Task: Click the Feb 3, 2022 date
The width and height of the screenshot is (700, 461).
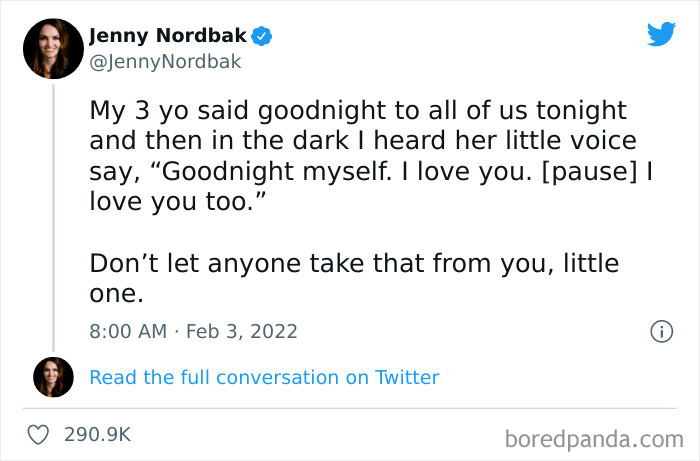Action: click(241, 331)
